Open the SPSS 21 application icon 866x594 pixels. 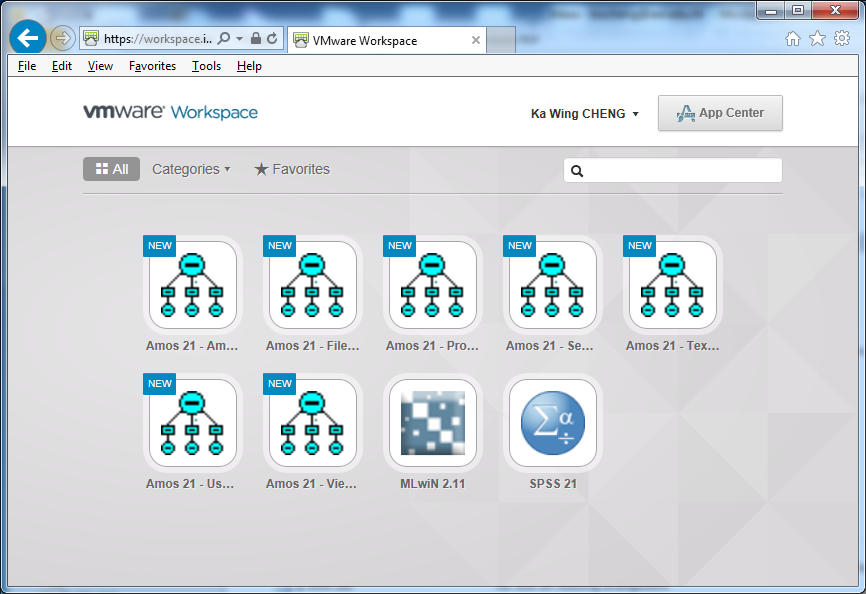[552, 423]
